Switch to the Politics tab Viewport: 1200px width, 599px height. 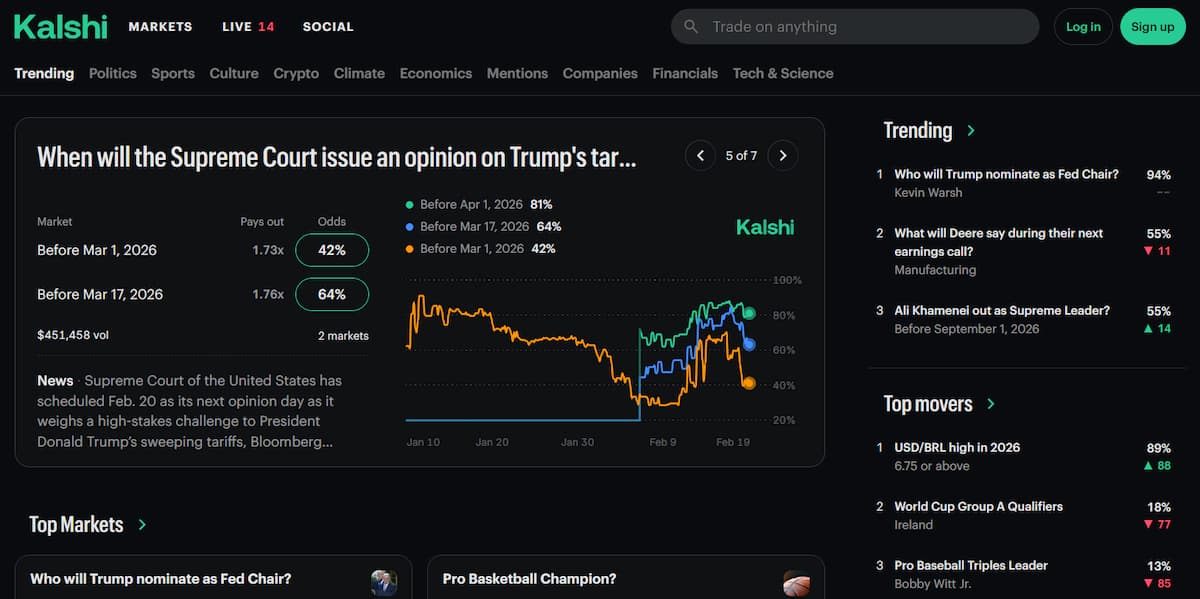point(112,73)
